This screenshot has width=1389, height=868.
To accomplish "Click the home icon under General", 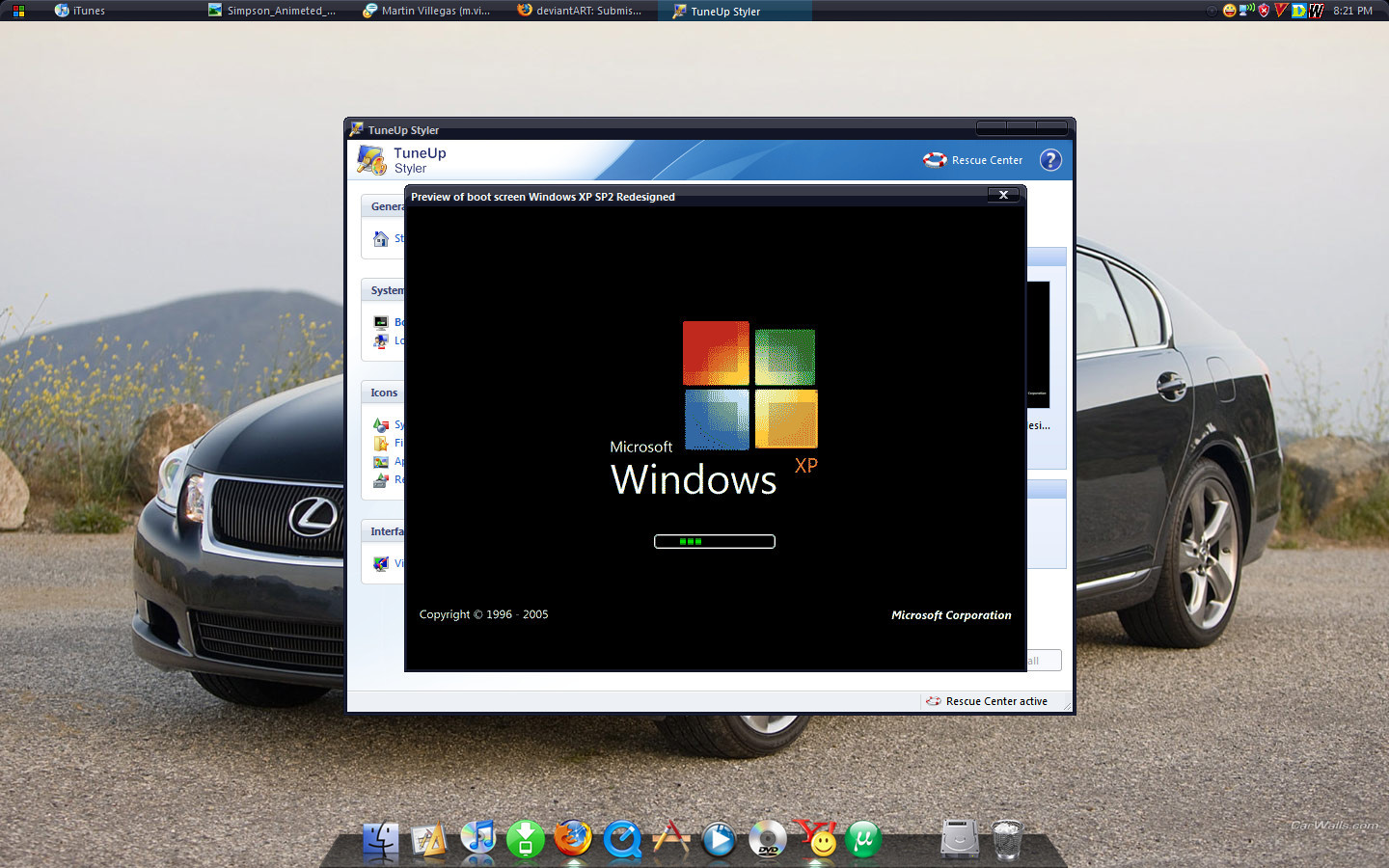I will click(381, 238).
